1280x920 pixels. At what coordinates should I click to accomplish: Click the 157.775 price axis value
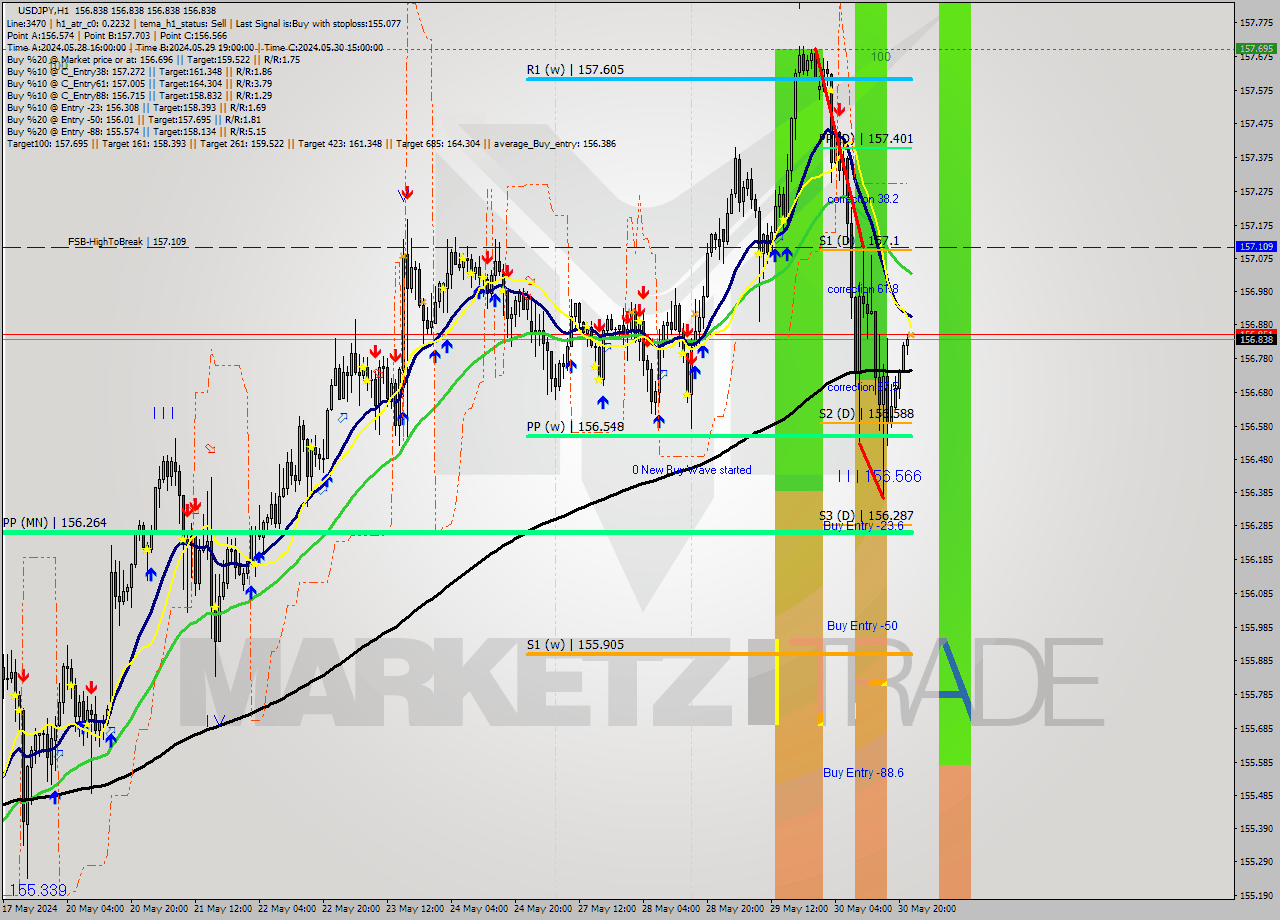(x=1256, y=23)
